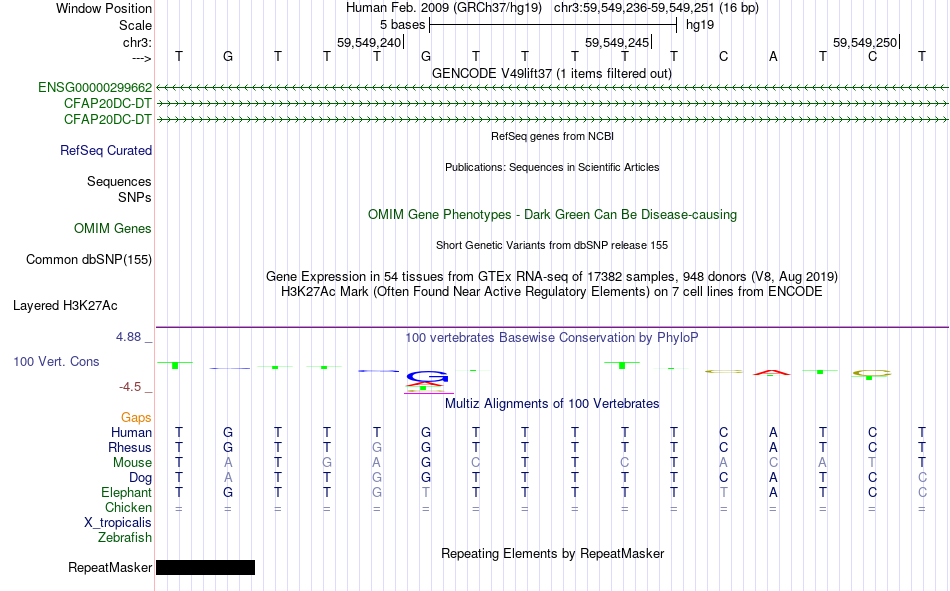Select the OMIM Genes track label
Image resolution: width=950 pixels, height=591 pixels.
point(113,229)
